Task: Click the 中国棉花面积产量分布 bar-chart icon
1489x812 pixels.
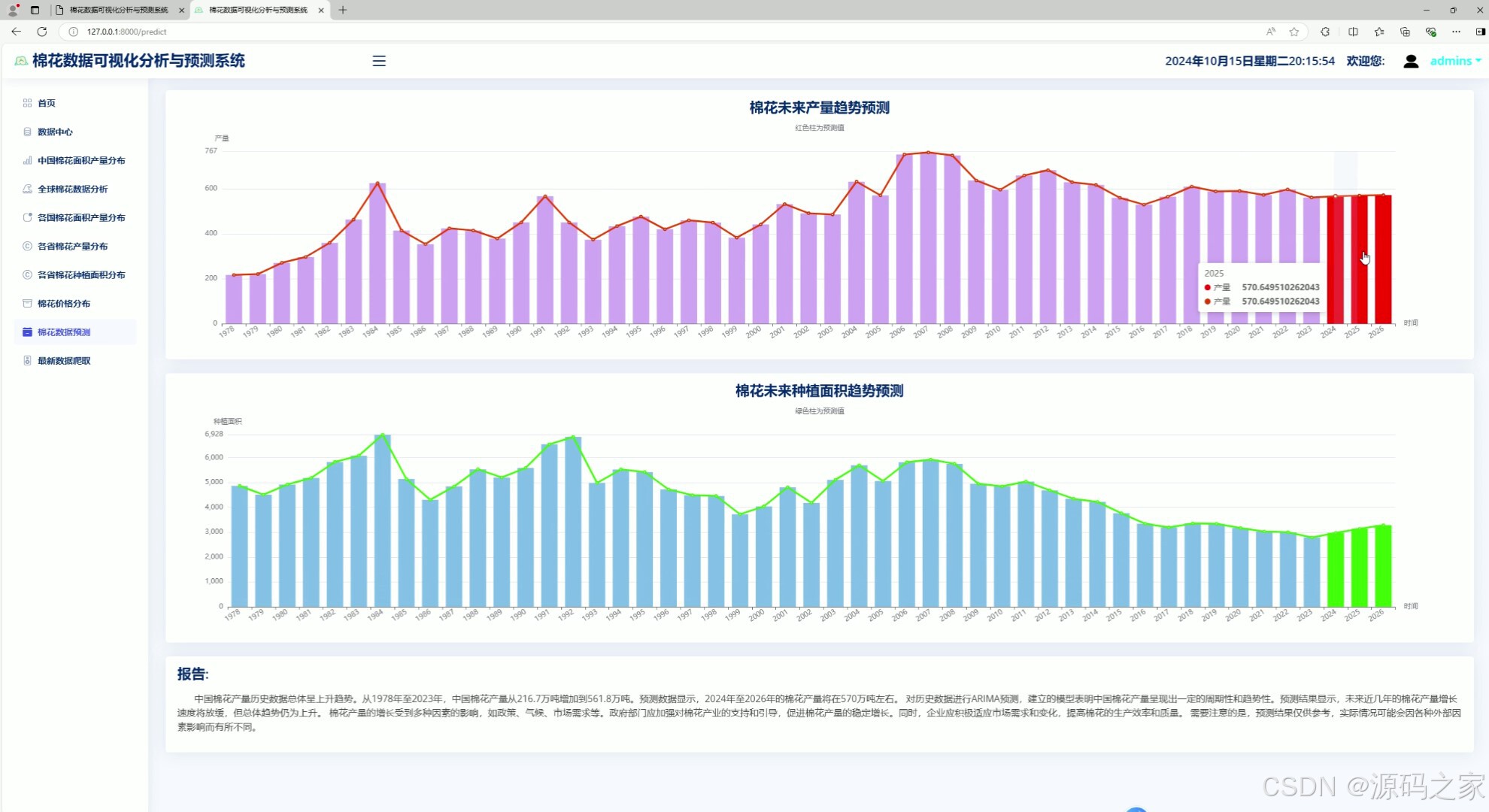Action: (28, 160)
